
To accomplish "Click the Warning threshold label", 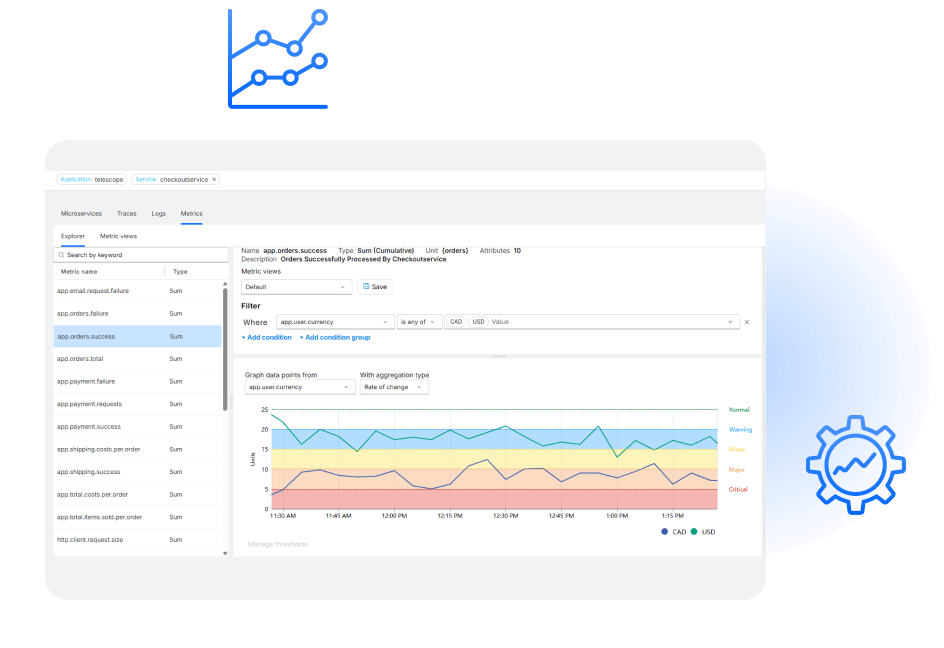I will point(741,429).
